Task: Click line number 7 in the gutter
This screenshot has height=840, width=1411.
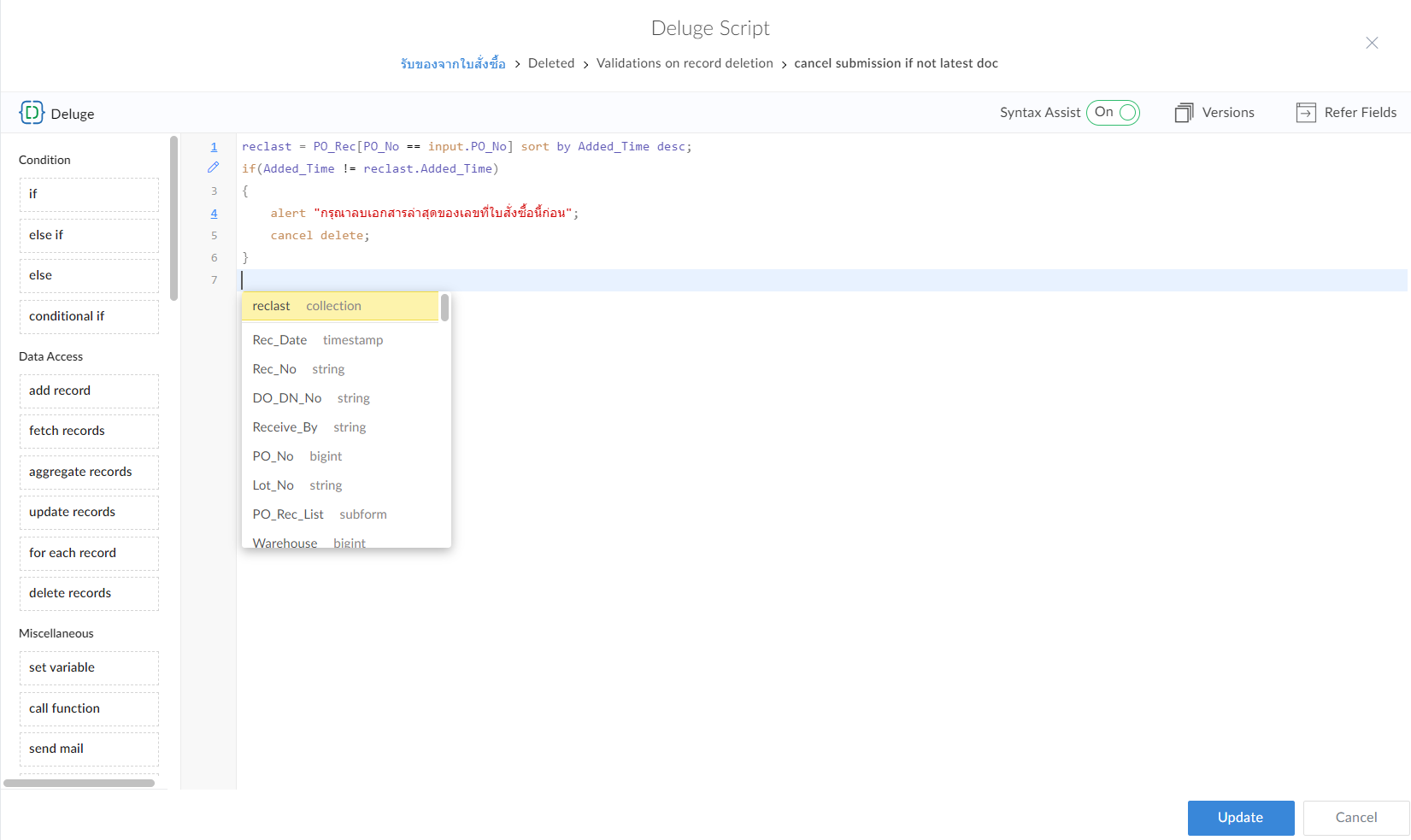Action: 214,280
